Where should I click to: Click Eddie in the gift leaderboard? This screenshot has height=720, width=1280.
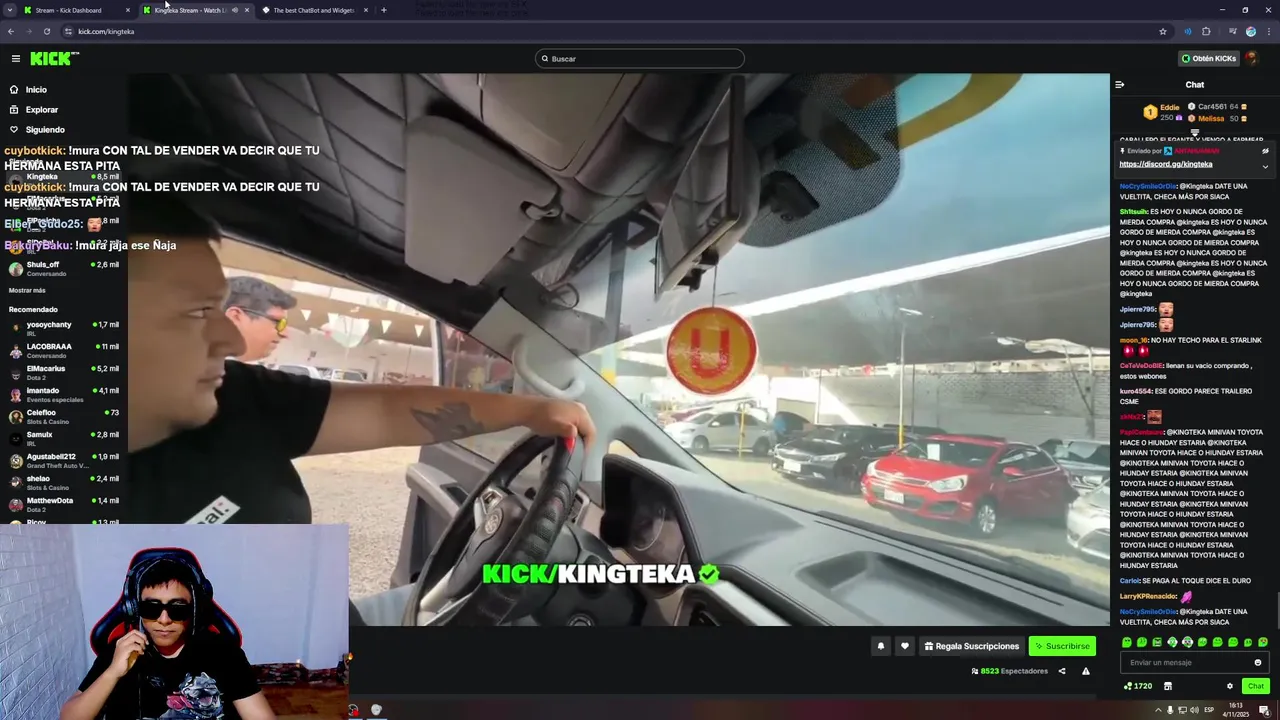coord(1169,107)
